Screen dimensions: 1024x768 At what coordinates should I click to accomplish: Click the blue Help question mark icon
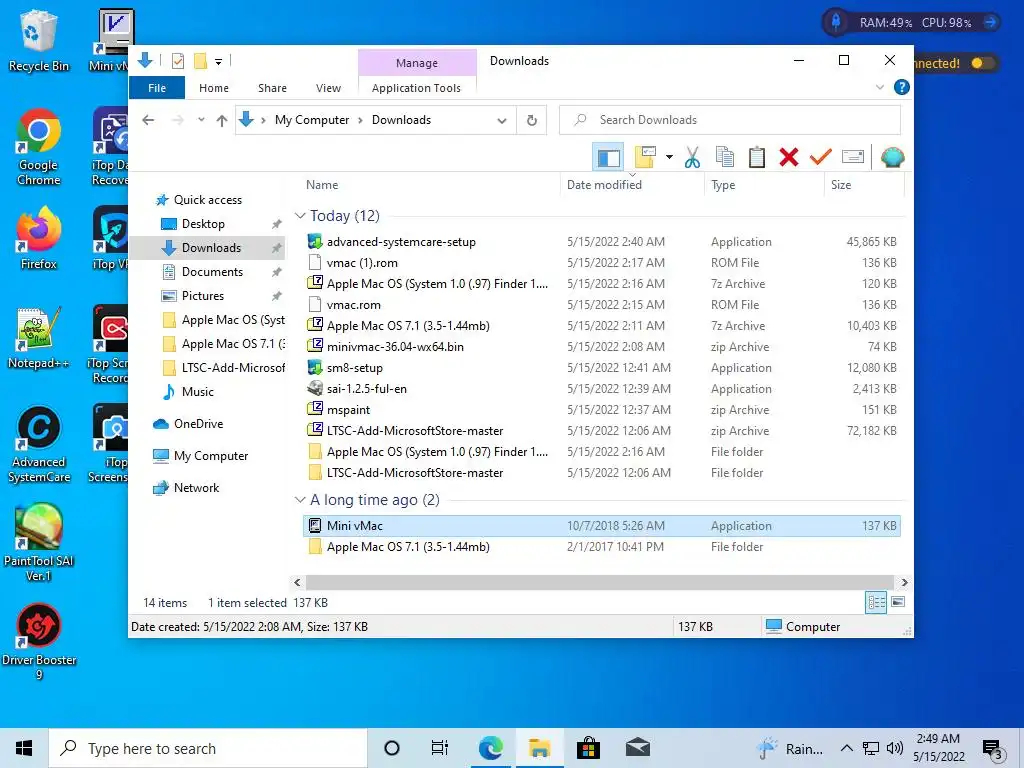click(901, 88)
